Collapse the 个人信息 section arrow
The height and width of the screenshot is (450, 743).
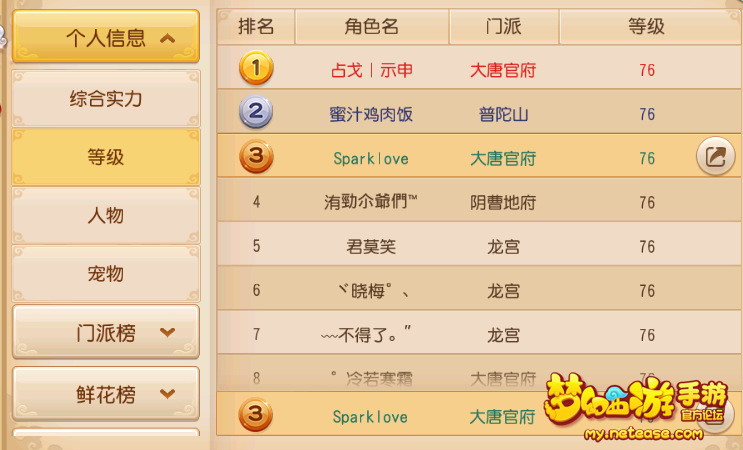(168, 38)
